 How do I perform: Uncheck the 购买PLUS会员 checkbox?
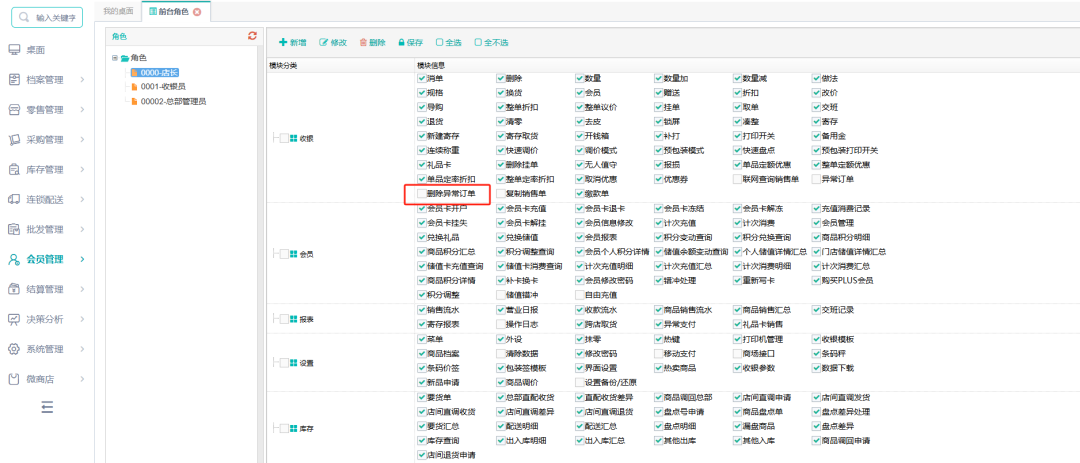coord(817,280)
